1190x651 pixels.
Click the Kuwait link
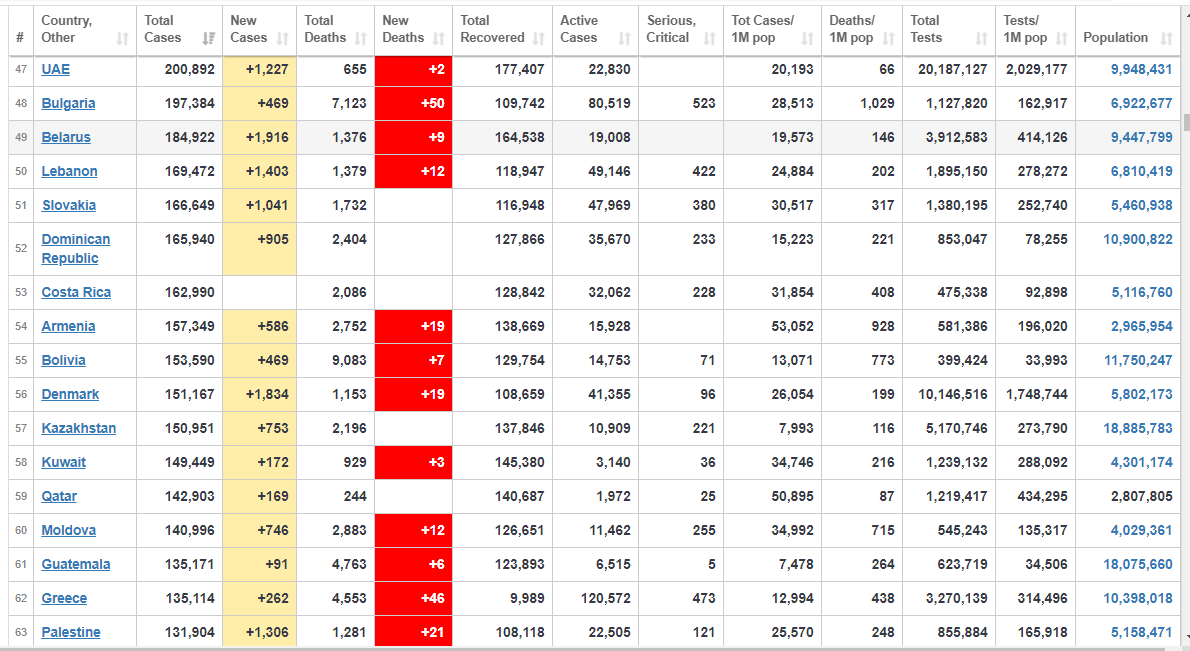click(63, 462)
